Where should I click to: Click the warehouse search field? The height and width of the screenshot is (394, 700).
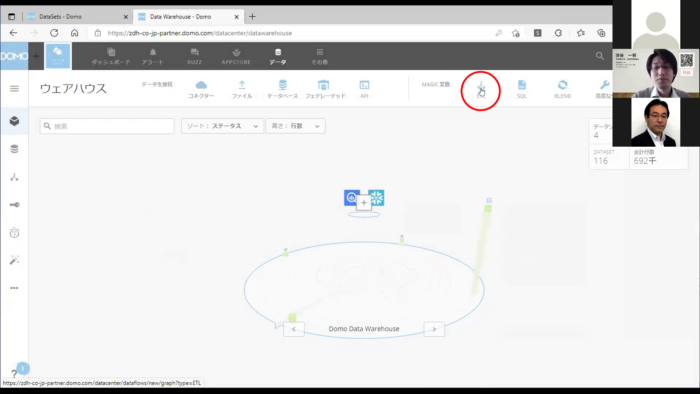point(107,126)
